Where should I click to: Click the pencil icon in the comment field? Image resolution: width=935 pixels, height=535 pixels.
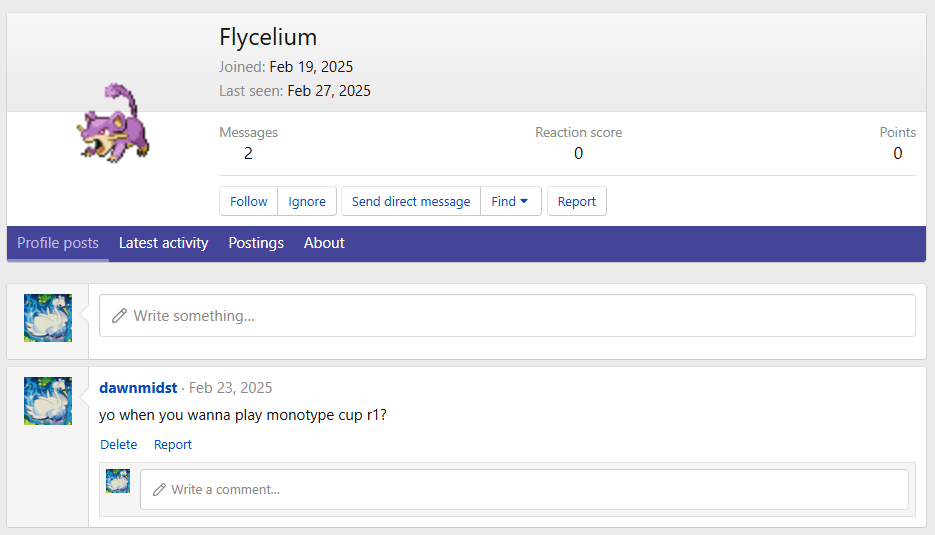(159, 490)
